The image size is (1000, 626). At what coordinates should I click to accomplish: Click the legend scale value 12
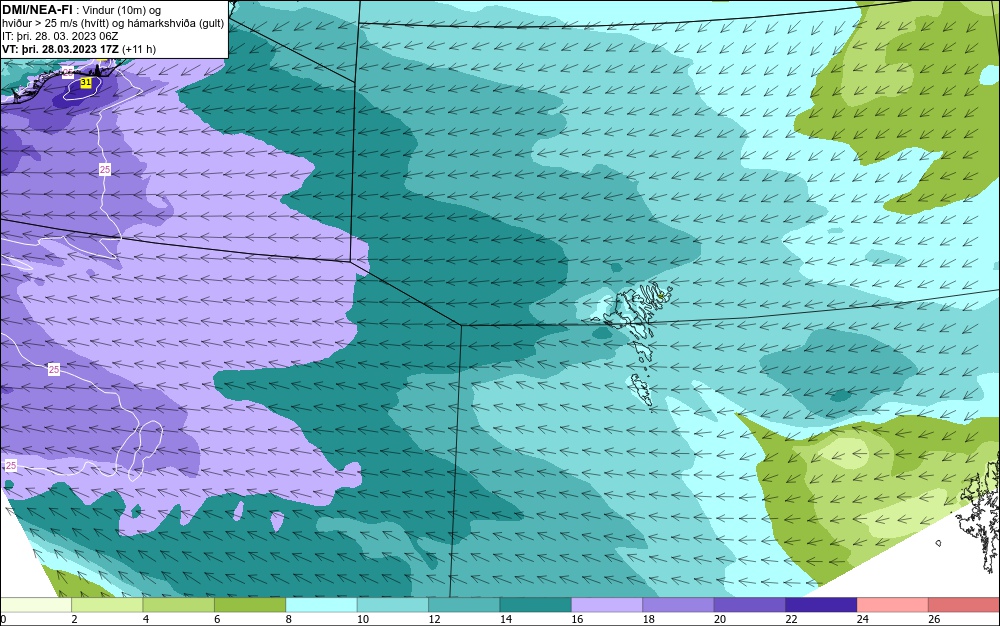[434, 619]
